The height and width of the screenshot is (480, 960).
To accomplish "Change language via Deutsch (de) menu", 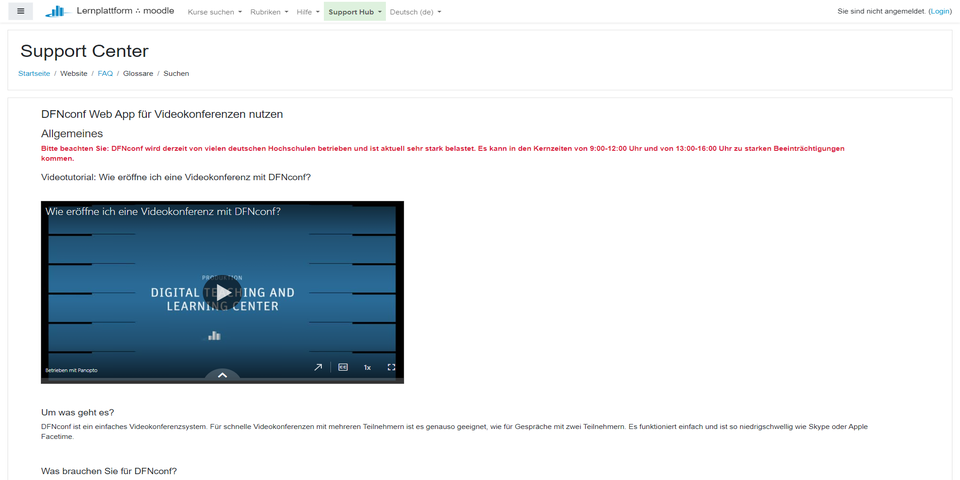I will click(x=415, y=12).
